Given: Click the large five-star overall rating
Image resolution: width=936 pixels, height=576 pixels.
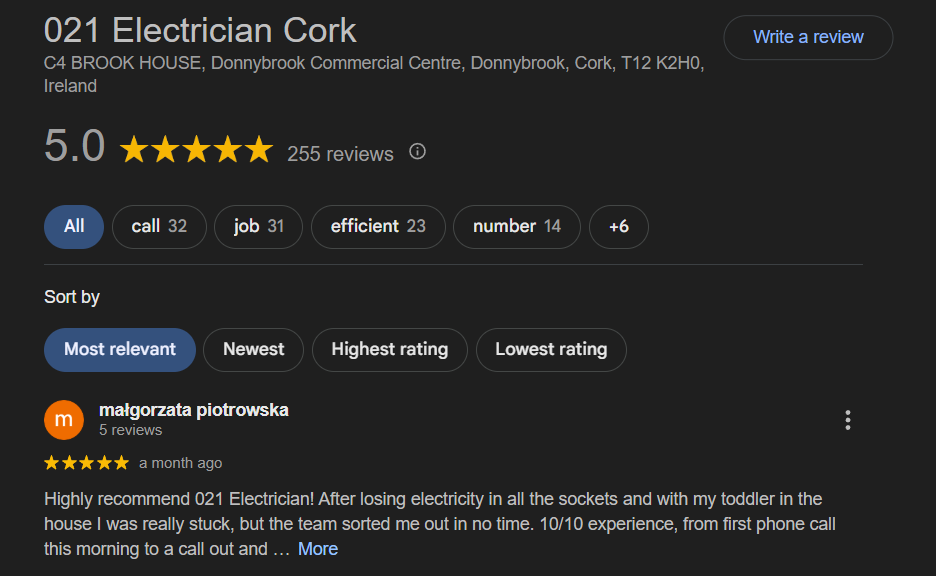Looking at the screenshot, I should pos(196,150).
